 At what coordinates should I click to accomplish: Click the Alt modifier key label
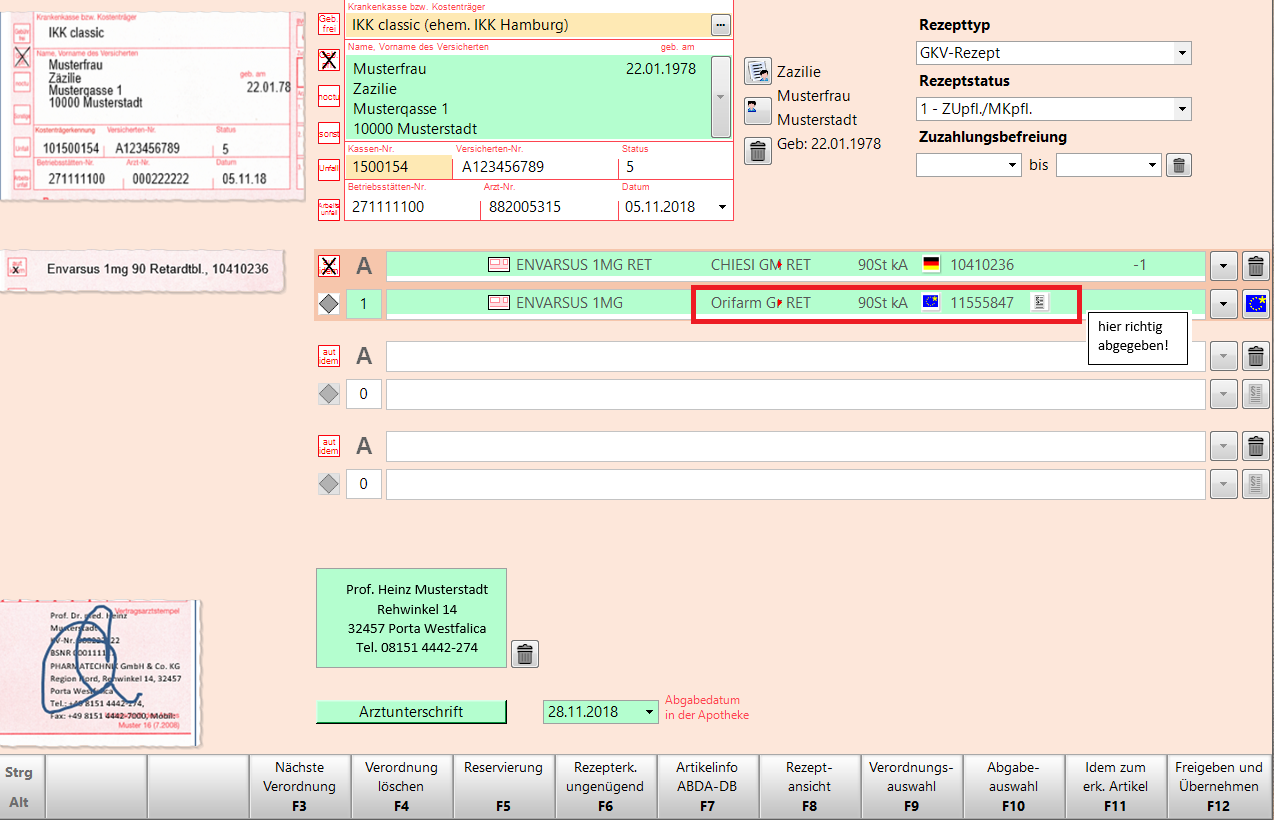point(19,802)
